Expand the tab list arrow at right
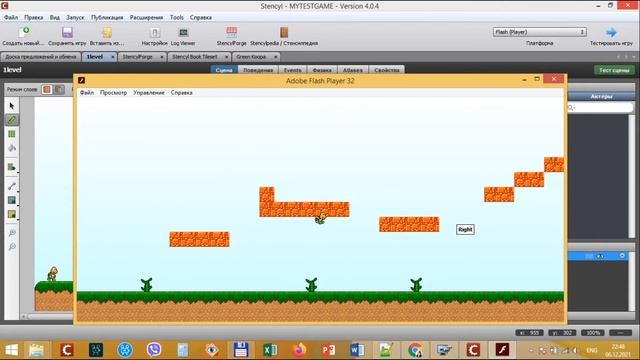The width and height of the screenshot is (640, 360). pyautogui.click(x=633, y=57)
